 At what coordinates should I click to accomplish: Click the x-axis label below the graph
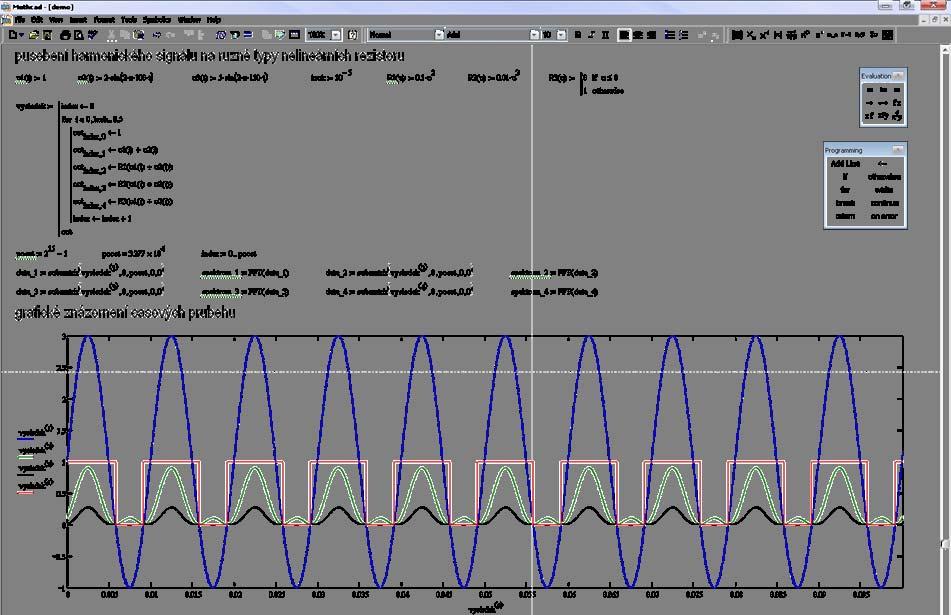[x=485, y=607]
